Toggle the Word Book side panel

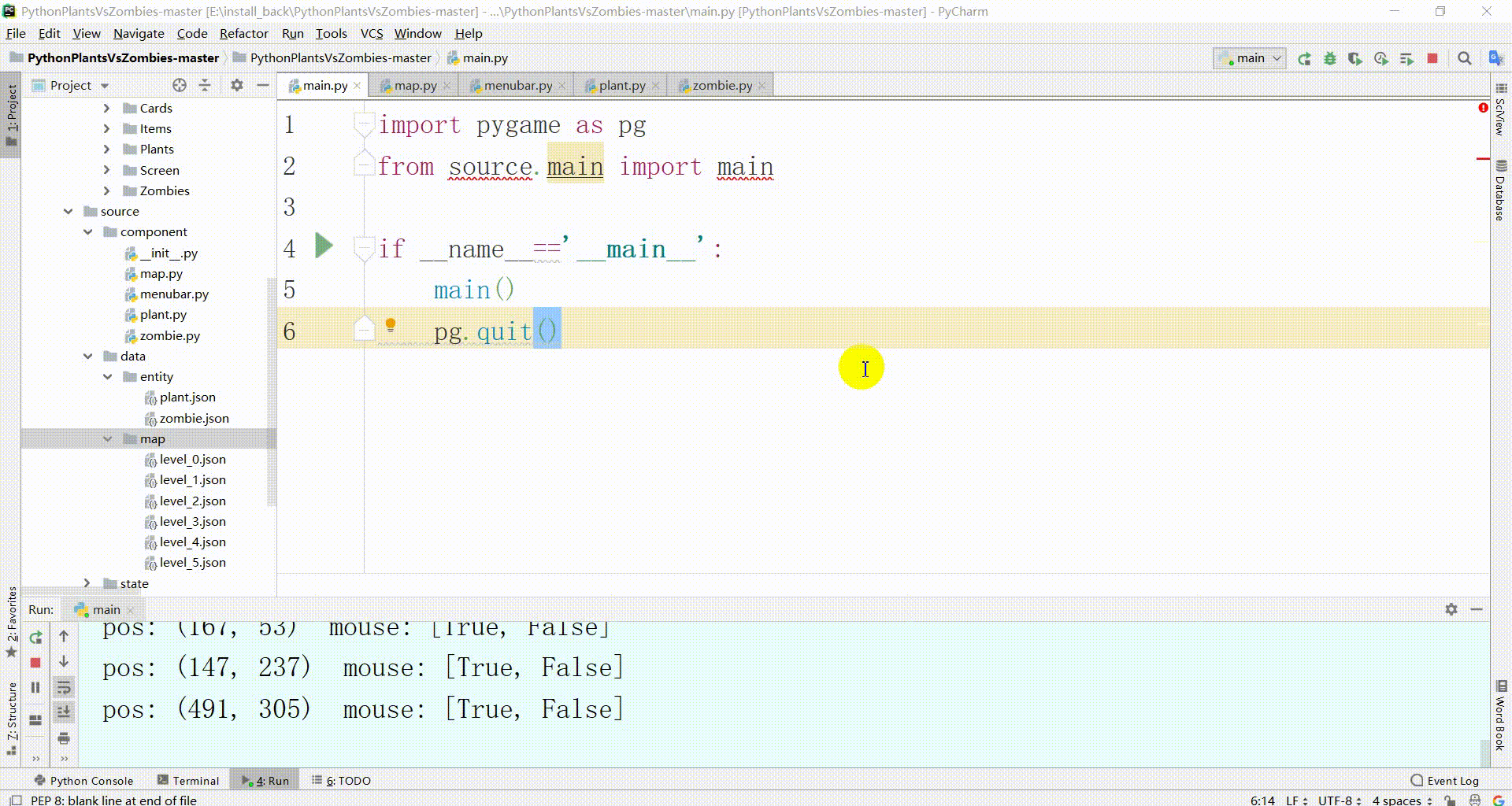click(1500, 716)
